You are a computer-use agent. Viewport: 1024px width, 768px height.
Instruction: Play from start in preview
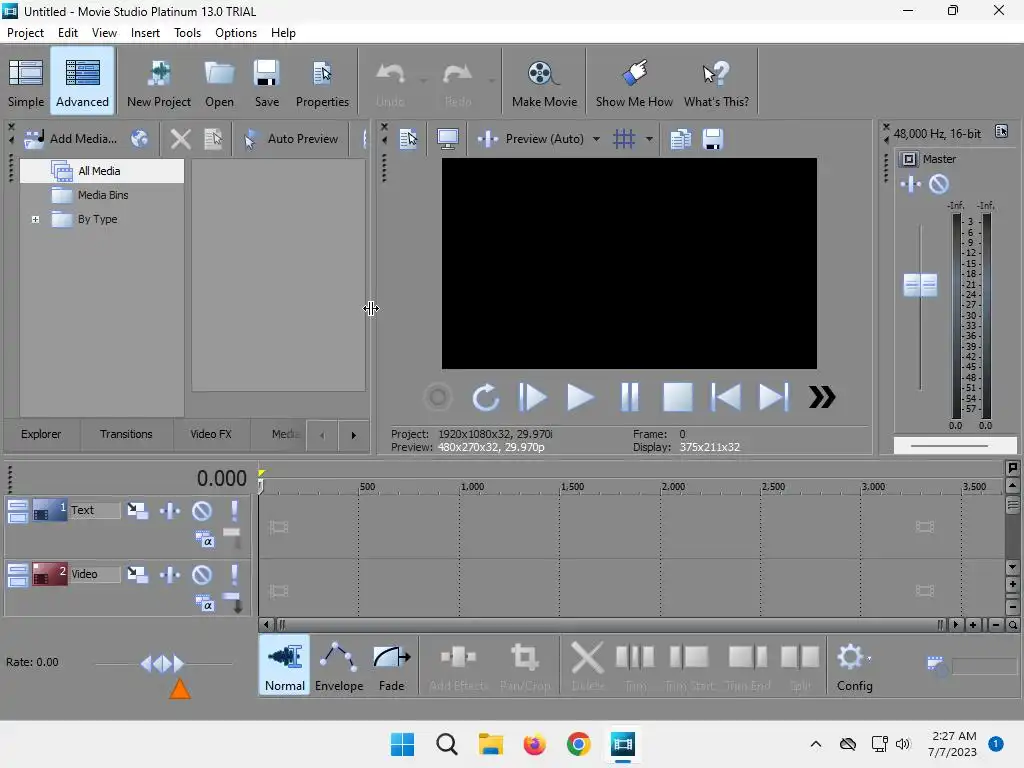click(532, 397)
